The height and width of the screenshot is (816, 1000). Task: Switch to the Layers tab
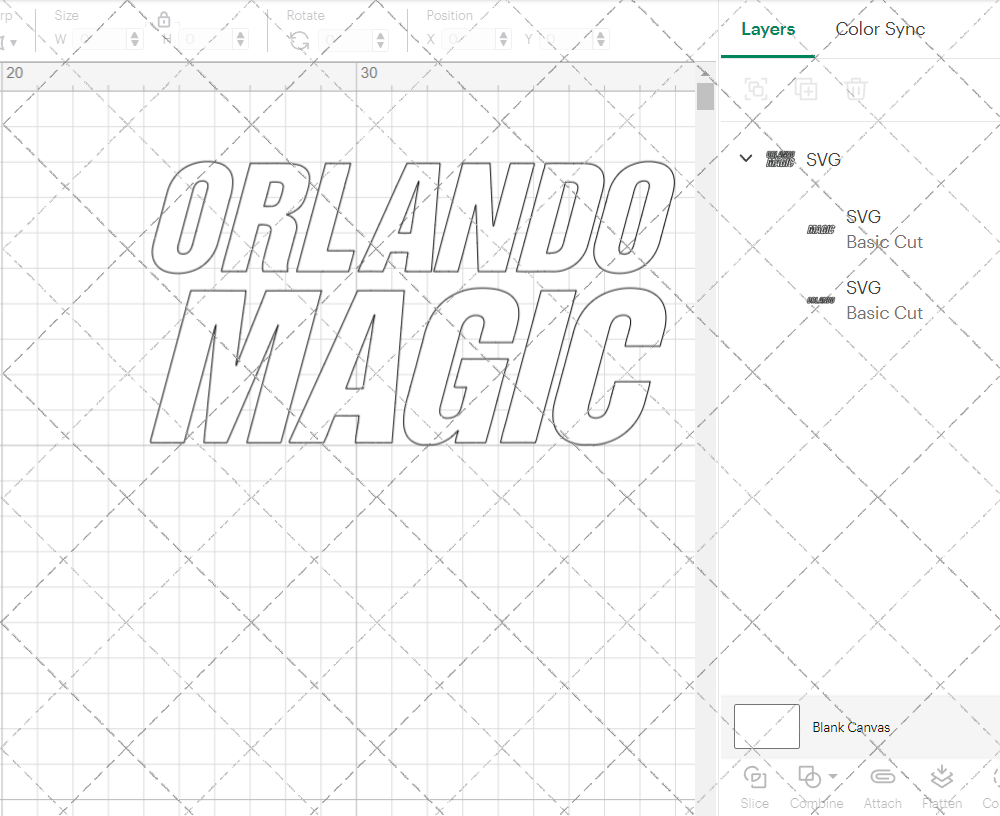point(768,29)
